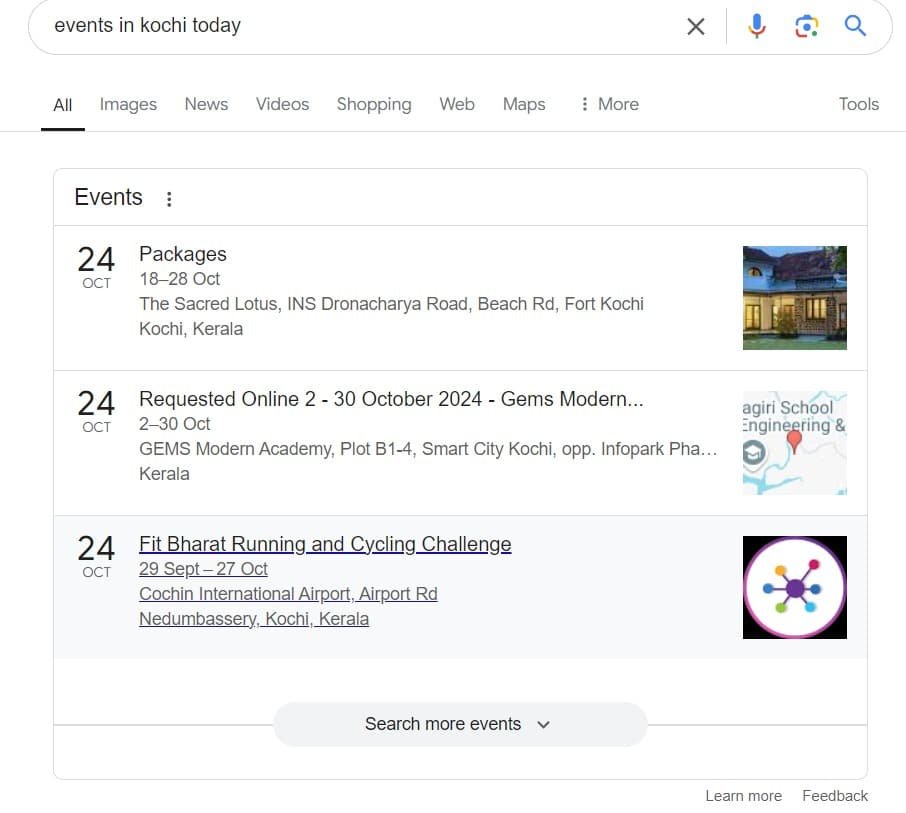
Task: Clear the search query with the X icon
Action: click(696, 27)
